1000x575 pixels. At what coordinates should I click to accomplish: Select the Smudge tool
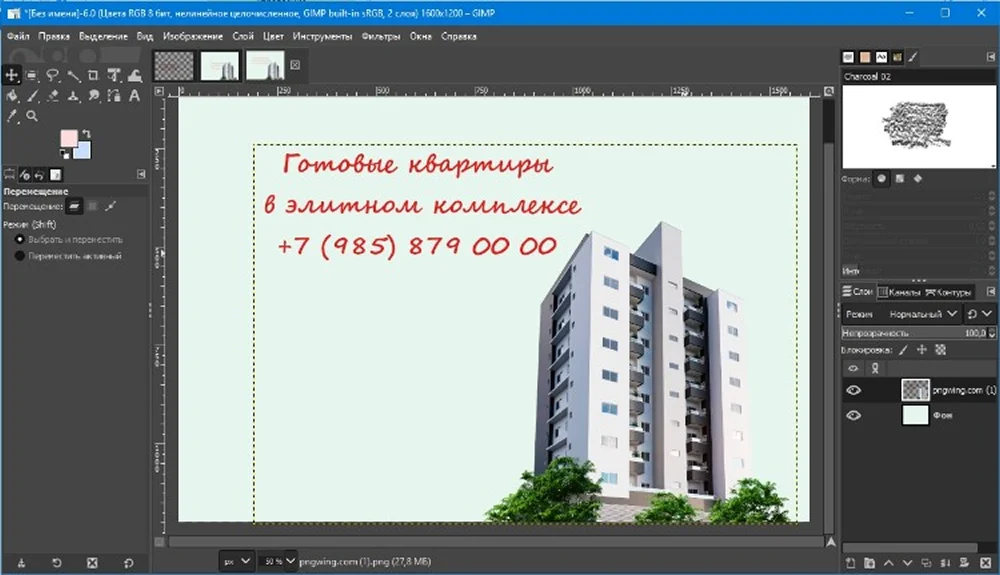click(94, 96)
